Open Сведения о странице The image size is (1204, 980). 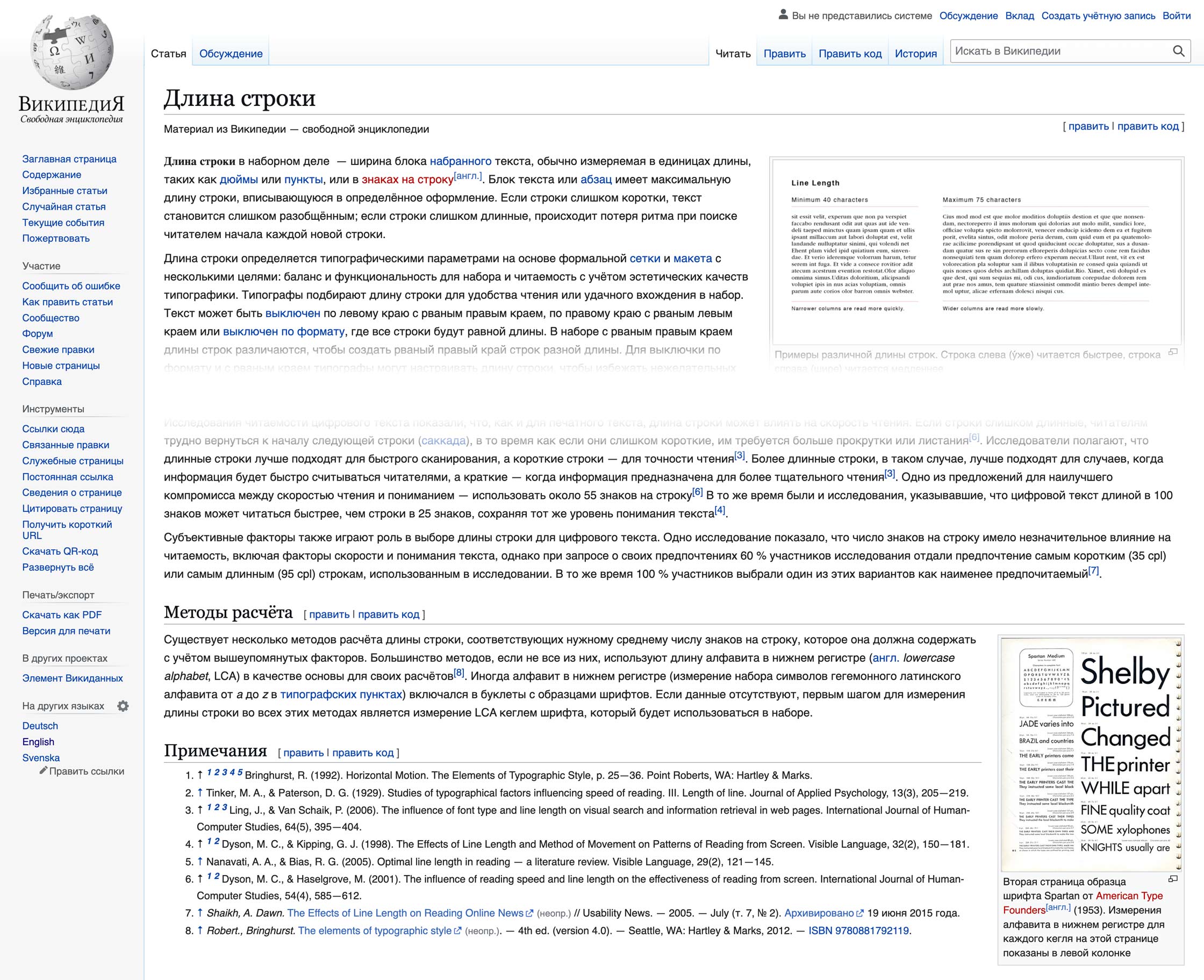click(71, 492)
